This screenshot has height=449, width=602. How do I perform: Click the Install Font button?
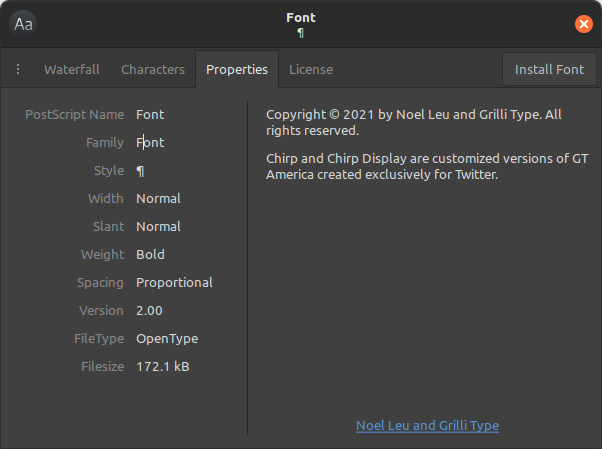pyautogui.click(x=549, y=70)
